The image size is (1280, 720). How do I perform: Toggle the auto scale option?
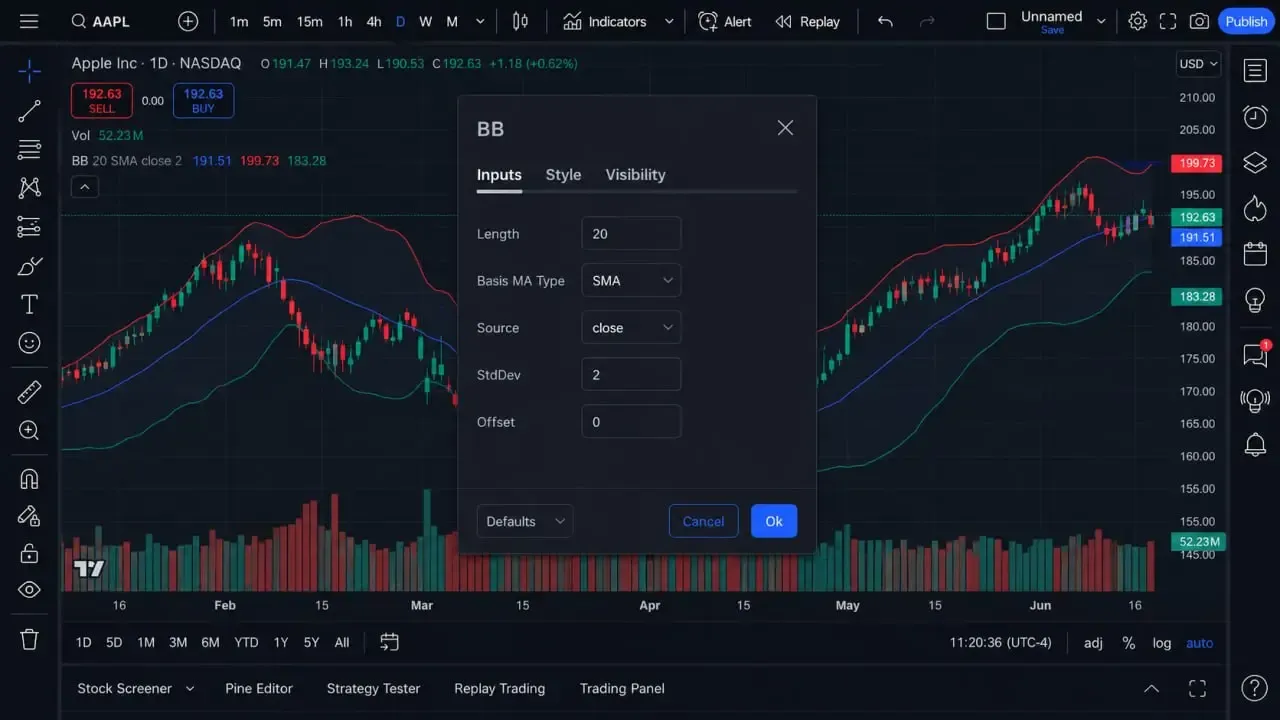pyautogui.click(x=1199, y=643)
